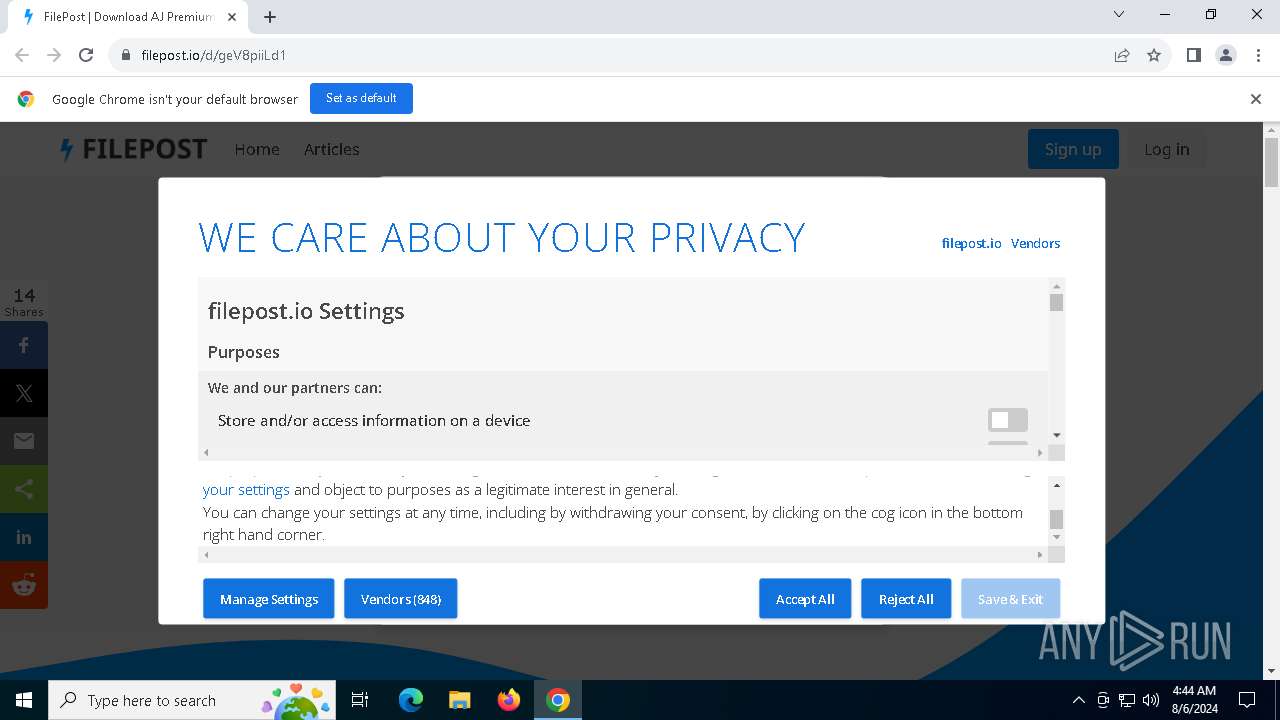Bookmark this page with star icon
1280x720 pixels.
1154,55
